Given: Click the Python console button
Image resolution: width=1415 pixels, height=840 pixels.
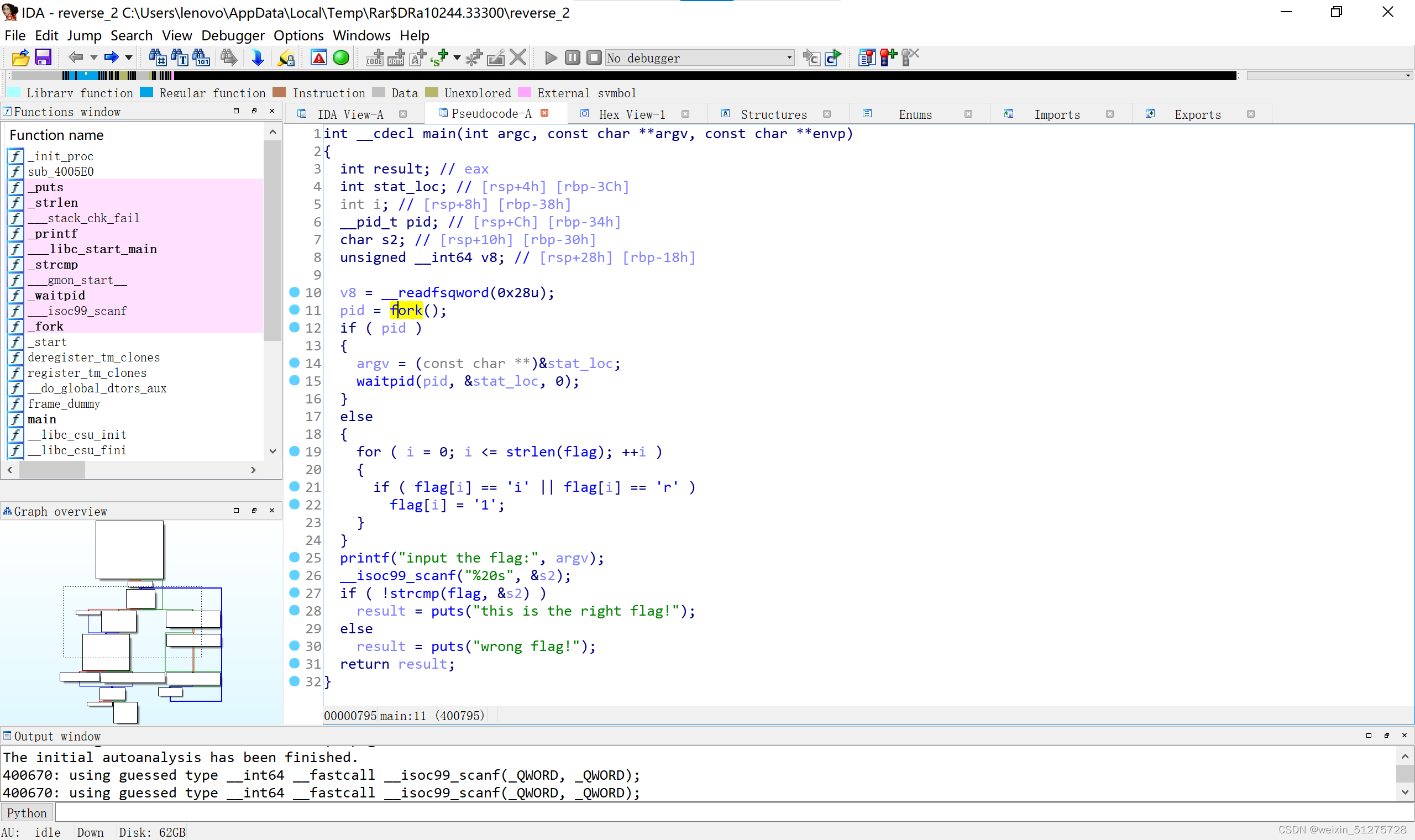Looking at the screenshot, I should (x=27, y=813).
